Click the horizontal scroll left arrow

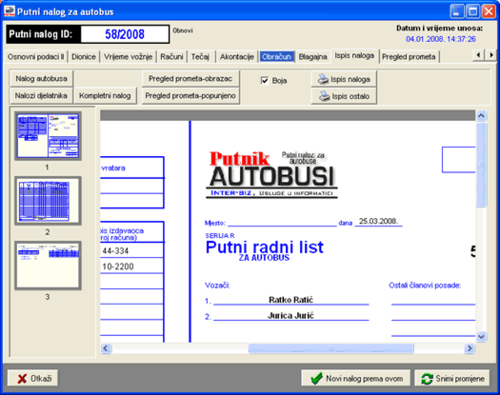click(106, 348)
